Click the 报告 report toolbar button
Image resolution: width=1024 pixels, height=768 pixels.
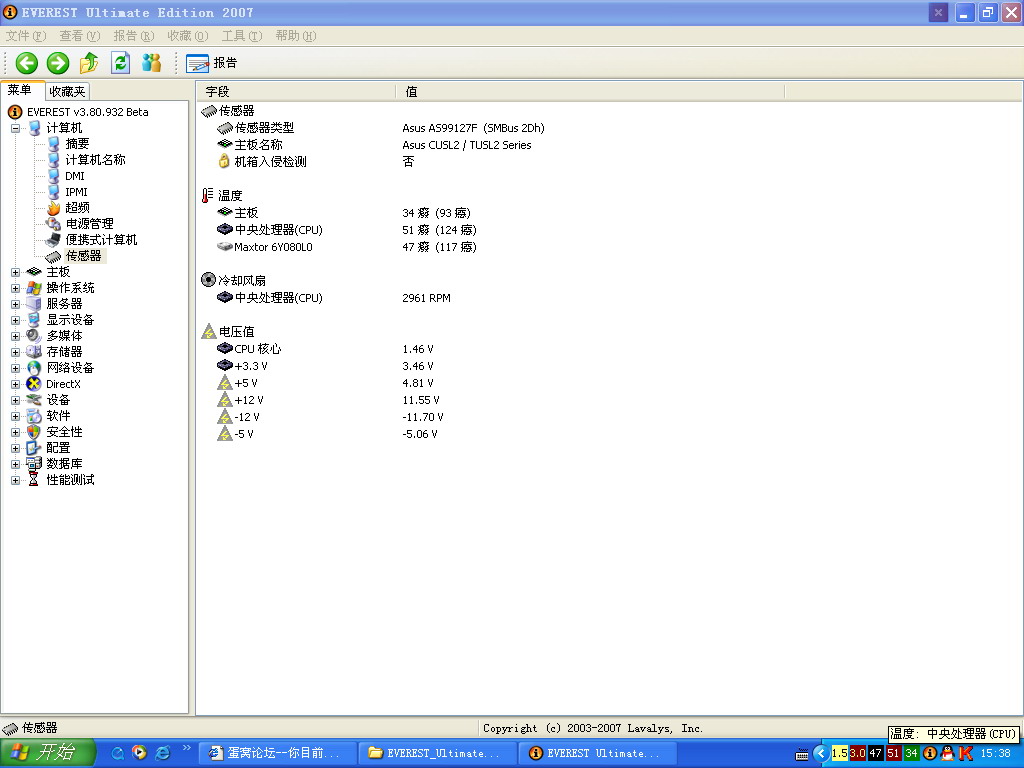click(x=212, y=63)
